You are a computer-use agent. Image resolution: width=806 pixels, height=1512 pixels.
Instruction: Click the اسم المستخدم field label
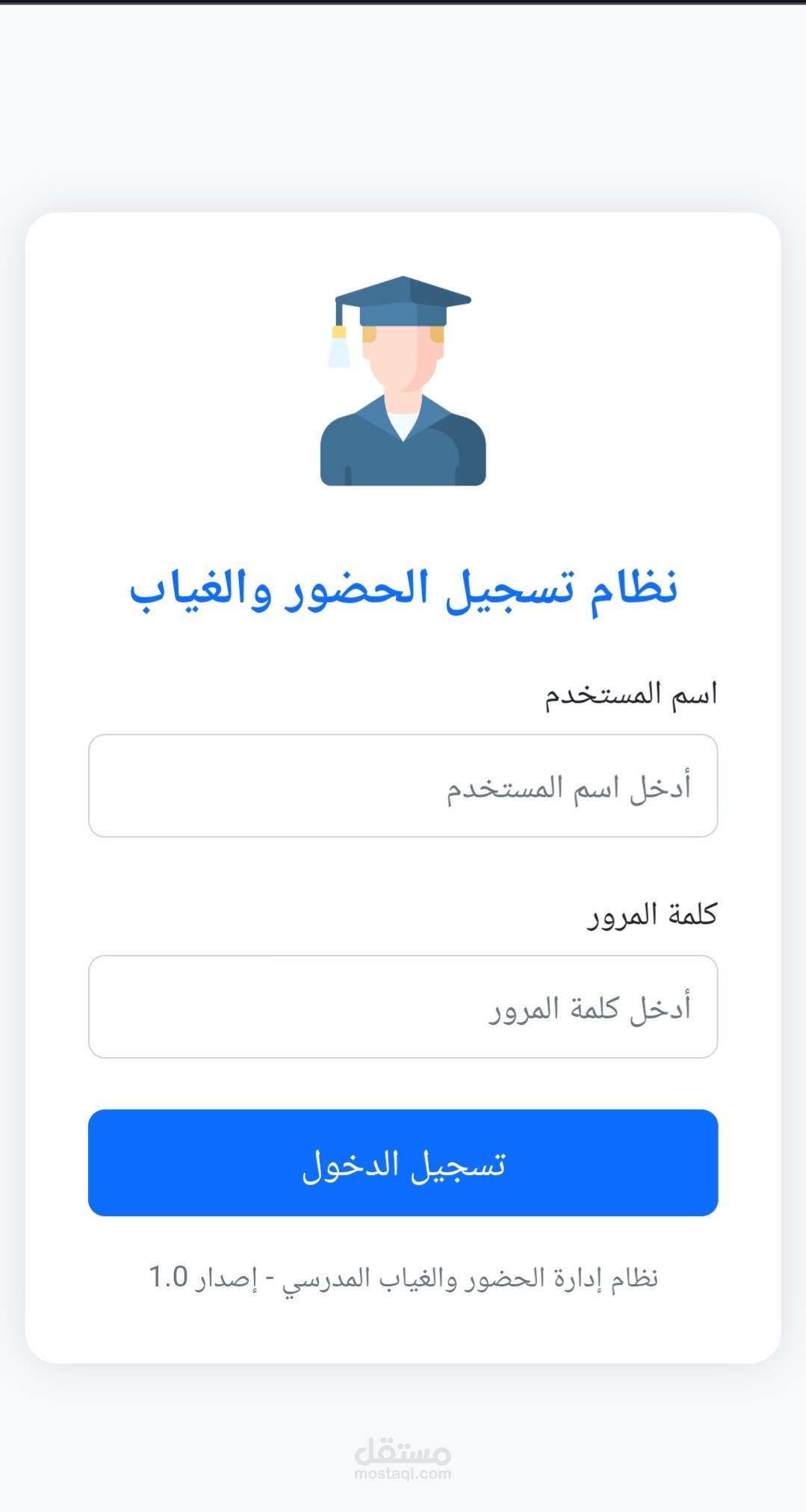click(x=630, y=695)
